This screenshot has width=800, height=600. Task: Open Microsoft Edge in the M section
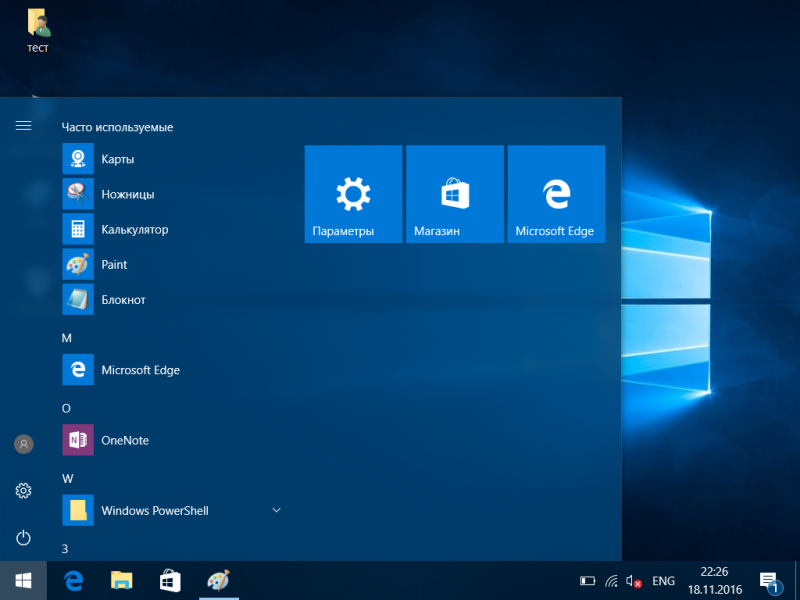pos(78,369)
